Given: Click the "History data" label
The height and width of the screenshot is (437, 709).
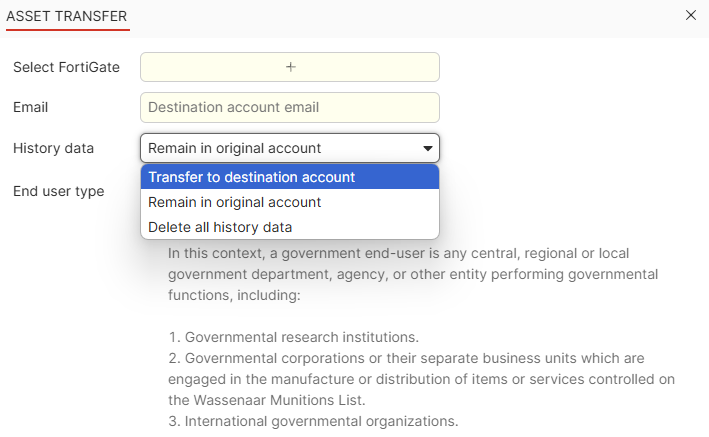Looking at the screenshot, I should click(x=53, y=148).
